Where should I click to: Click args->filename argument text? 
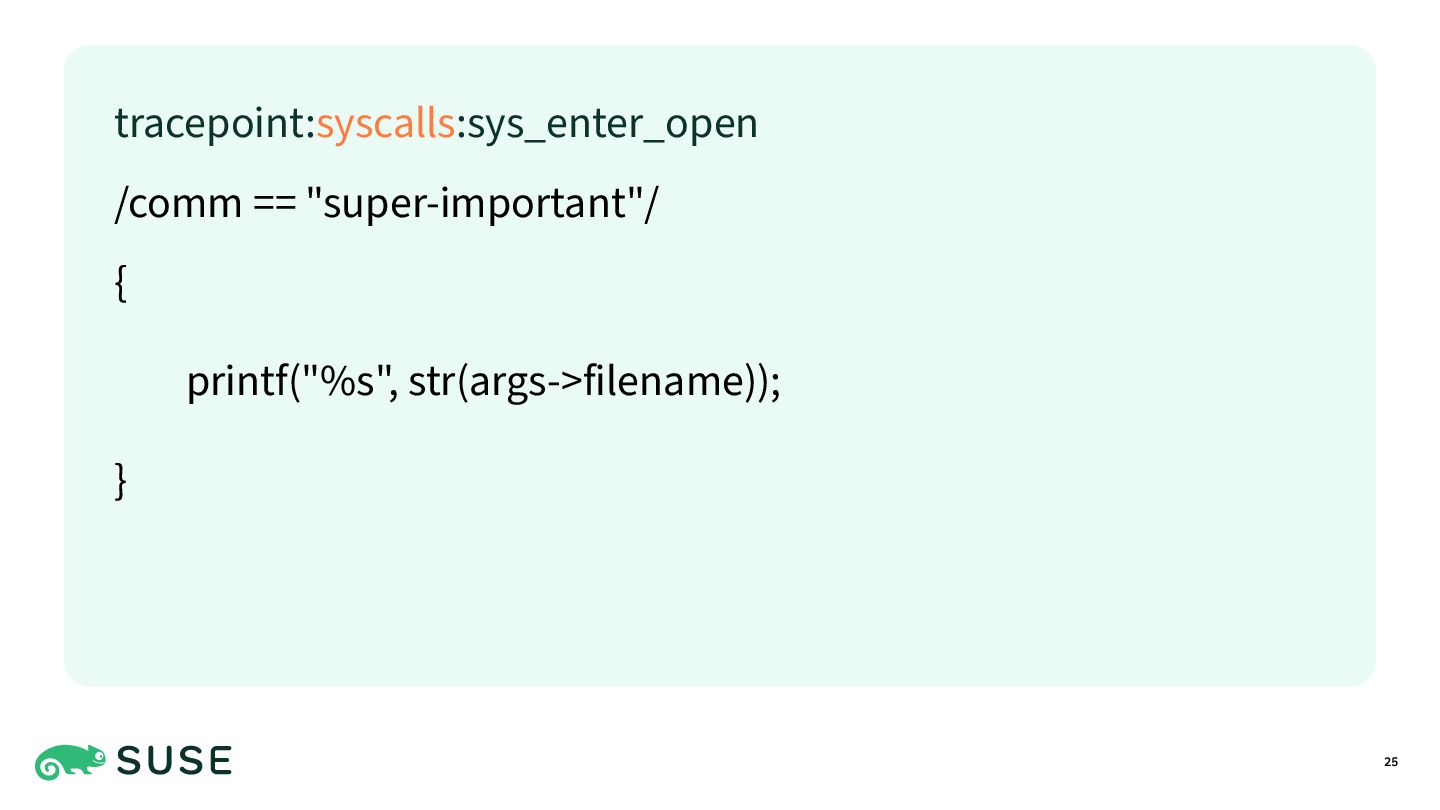pos(605,382)
